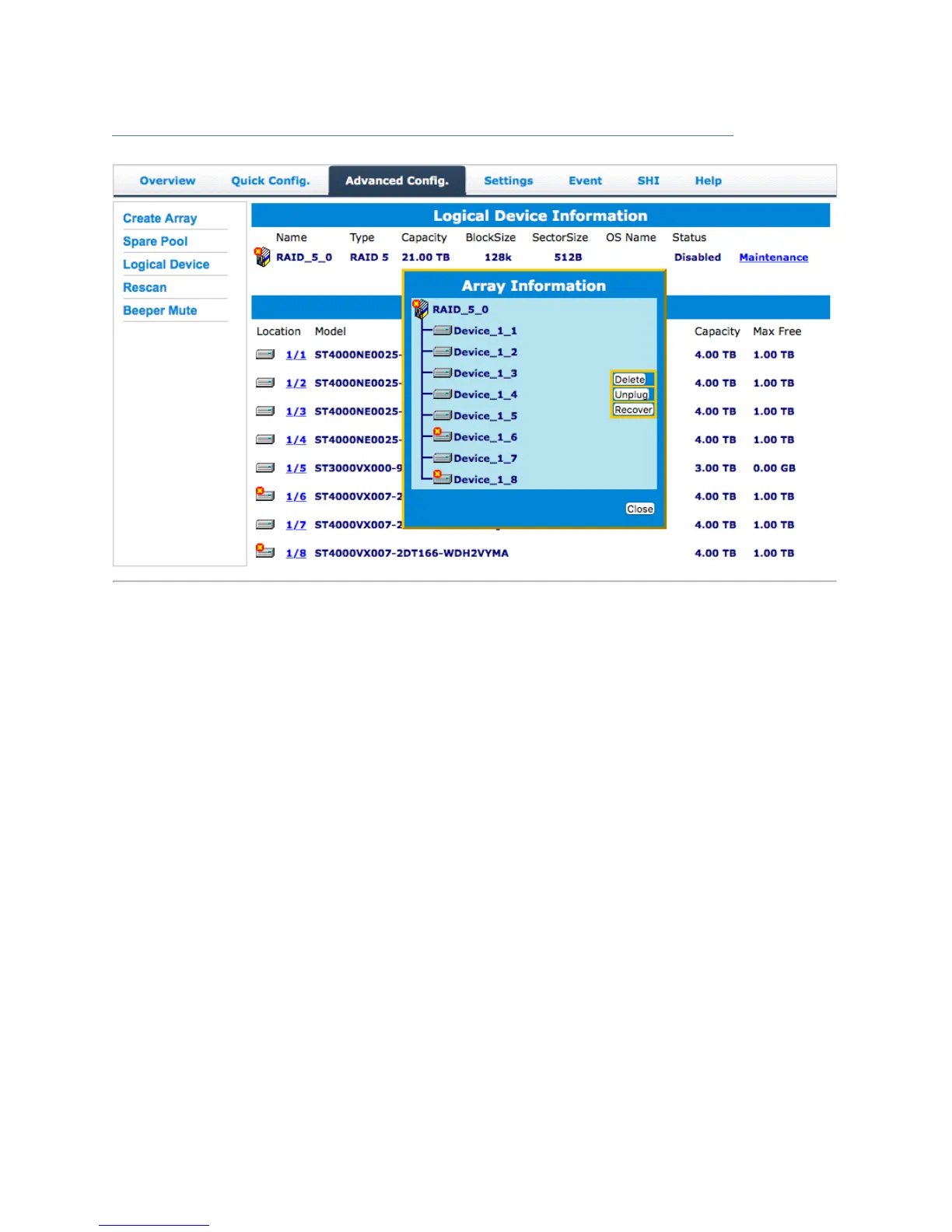Click the RAID_5_0 array icon in popup
This screenshot has height=1232, width=952.
(421, 309)
